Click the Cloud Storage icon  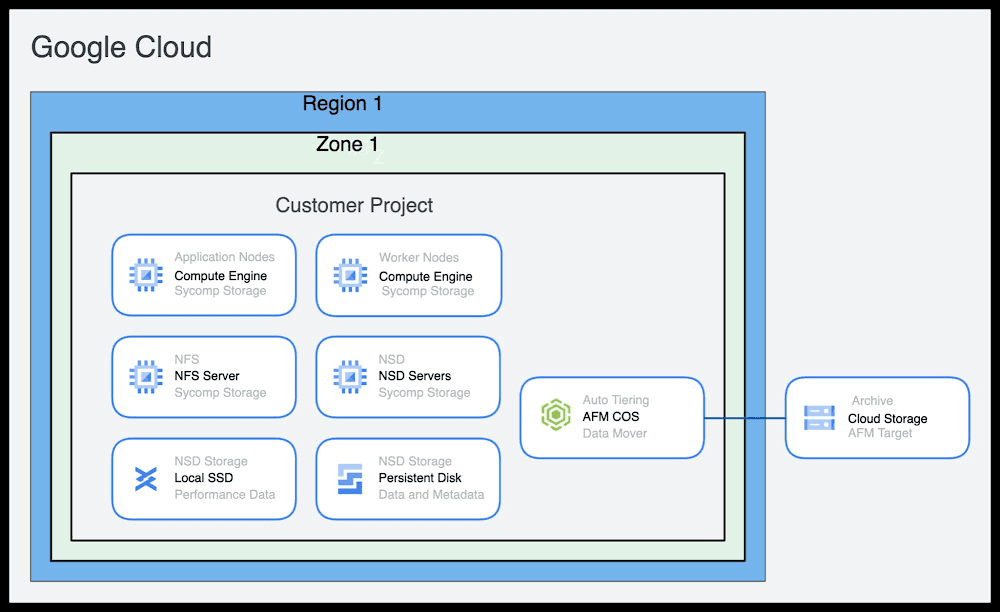pyautogui.click(x=820, y=418)
